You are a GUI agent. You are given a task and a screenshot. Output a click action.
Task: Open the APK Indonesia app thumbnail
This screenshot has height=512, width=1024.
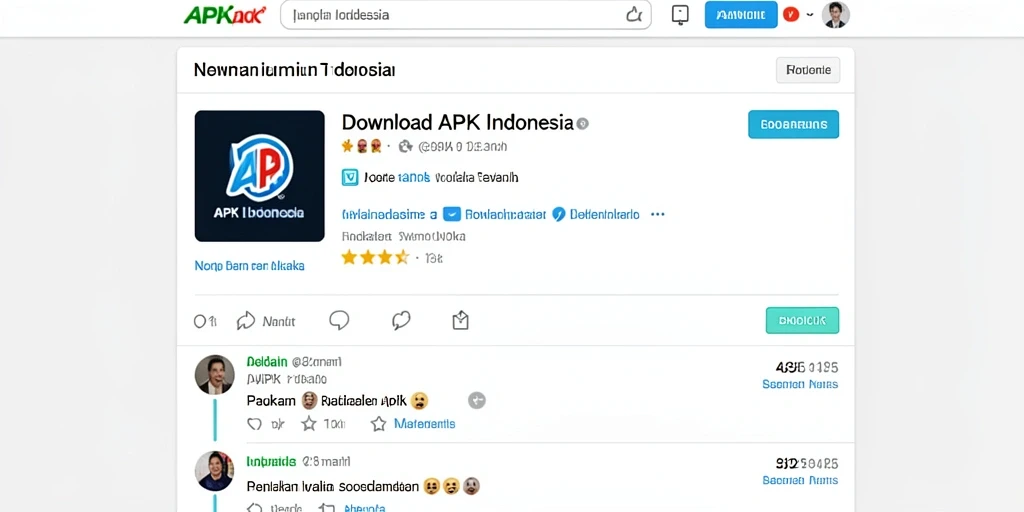[259, 176]
